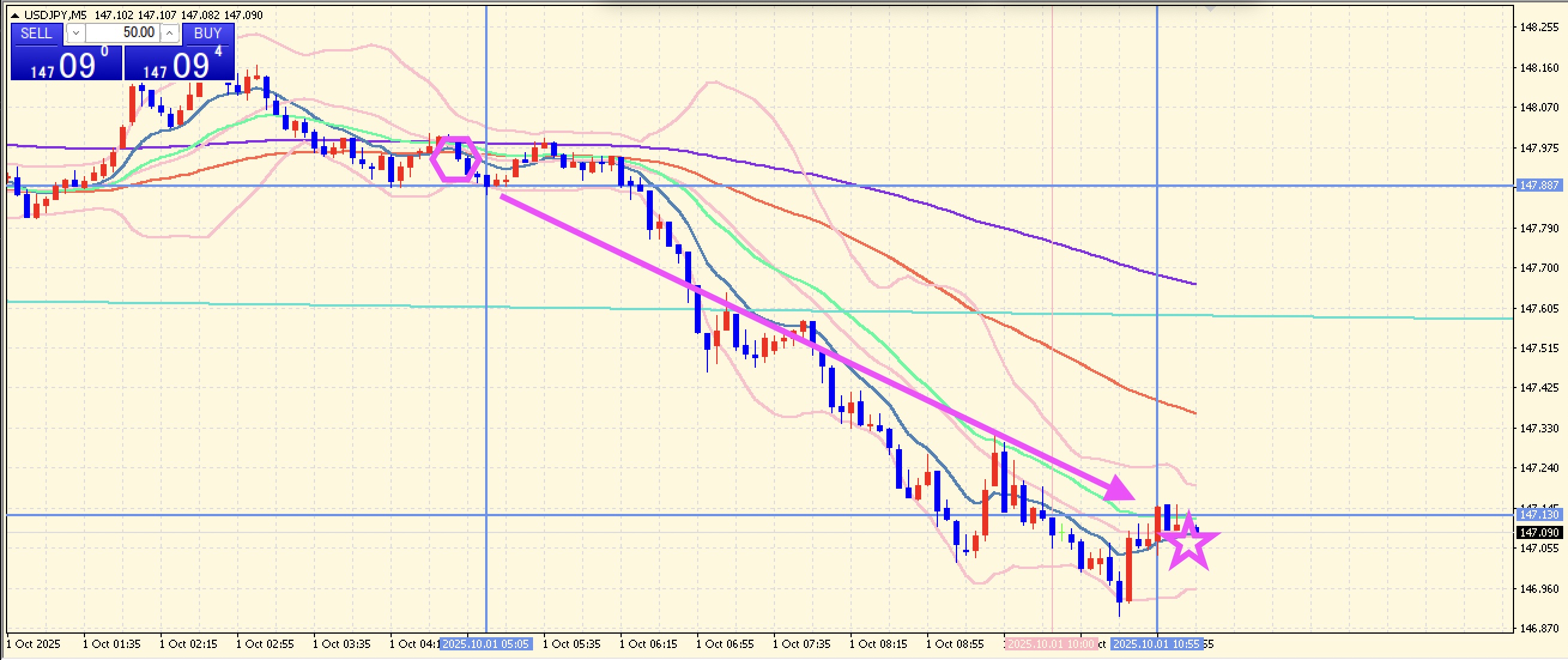Viewport: 1568px width, 660px height.
Task: Decrease lot volume with down arrow
Action: tap(75, 34)
